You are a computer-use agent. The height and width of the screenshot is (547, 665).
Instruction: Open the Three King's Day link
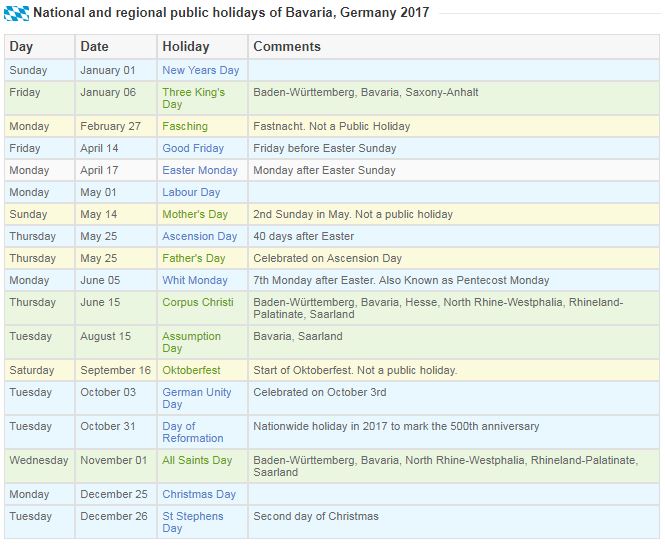coord(193,98)
